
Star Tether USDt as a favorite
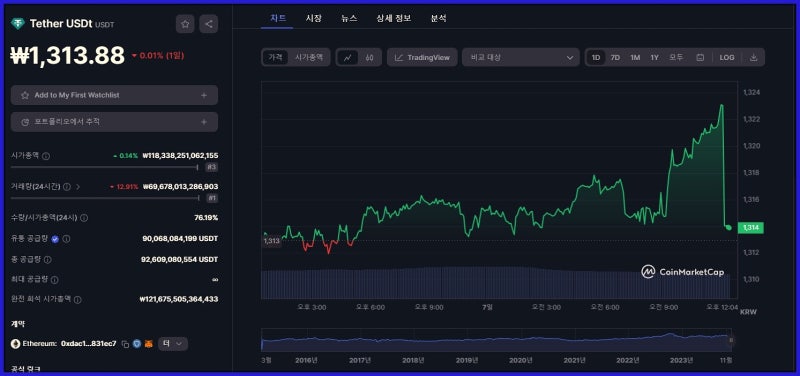click(x=185, y=24)
